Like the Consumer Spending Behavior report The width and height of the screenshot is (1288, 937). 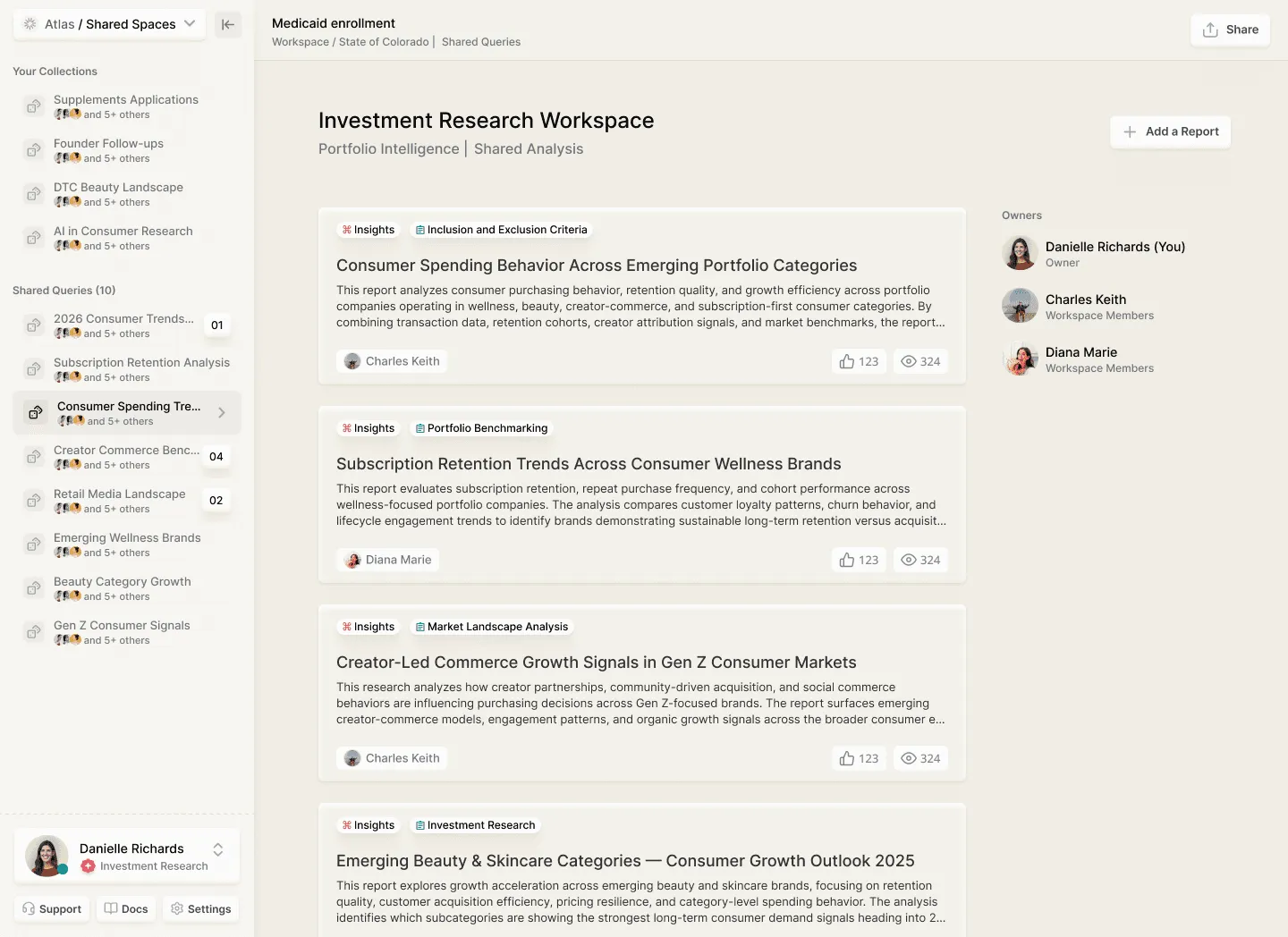859,361
